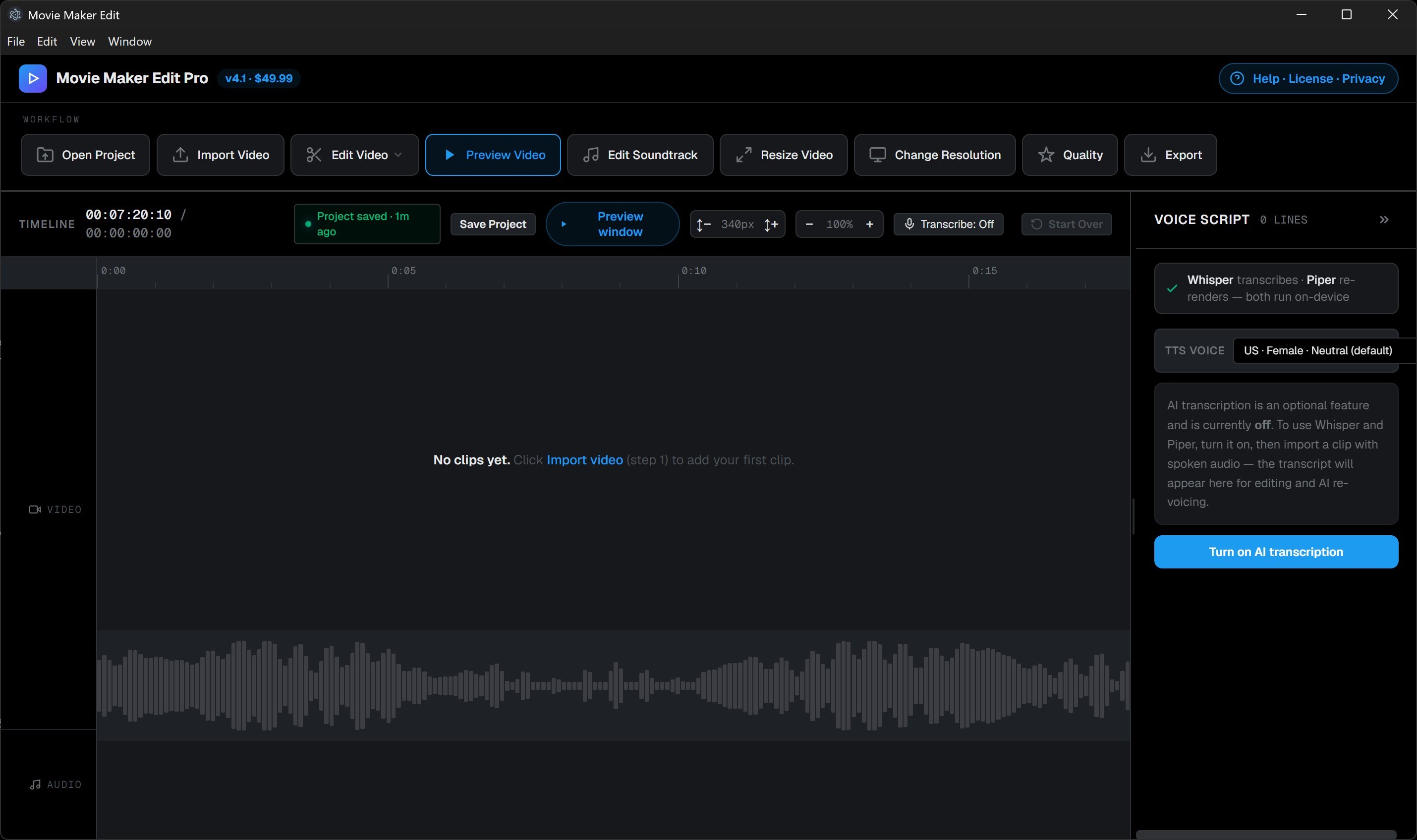
Task: Increase track height with the plus icon
Action: [771, 224]
